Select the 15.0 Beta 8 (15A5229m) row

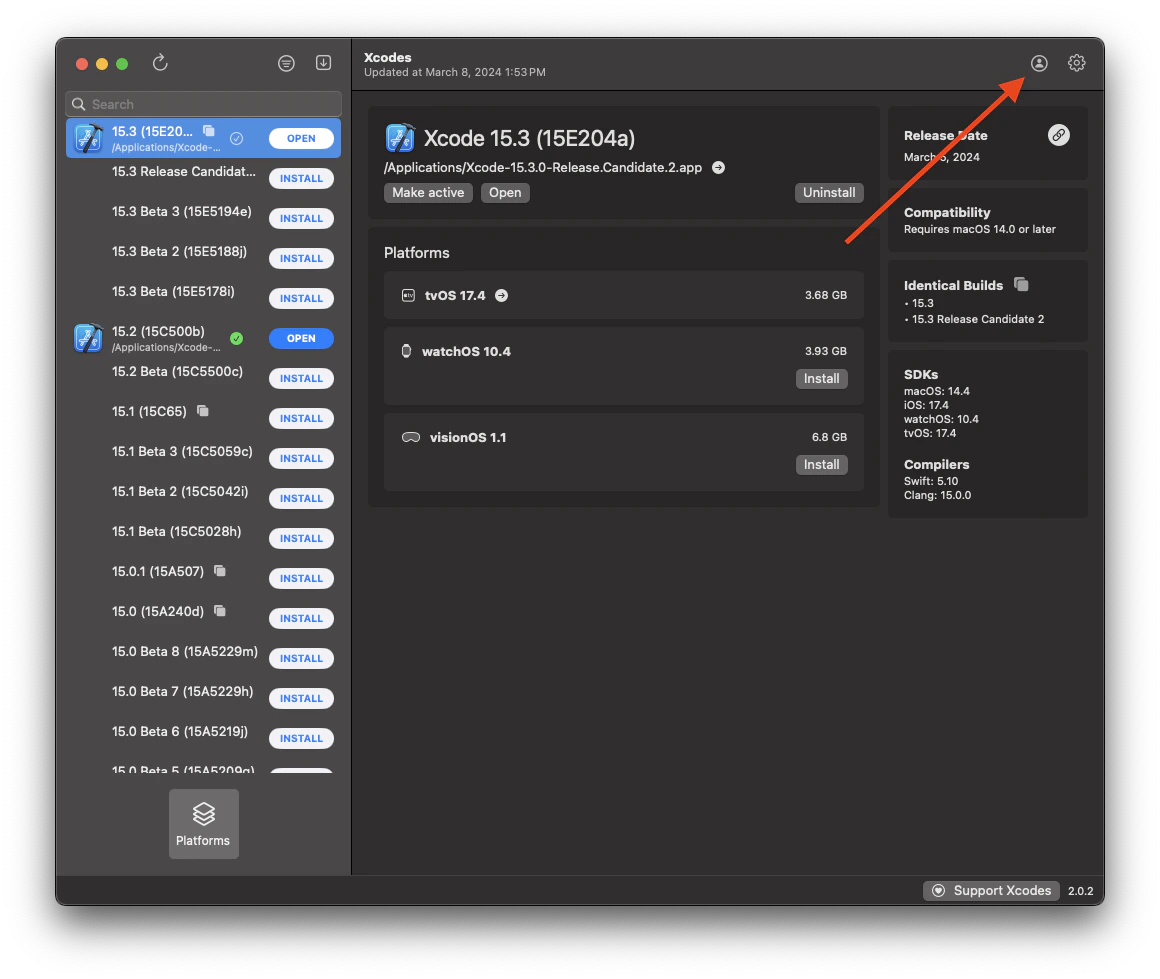click(203, 658)
